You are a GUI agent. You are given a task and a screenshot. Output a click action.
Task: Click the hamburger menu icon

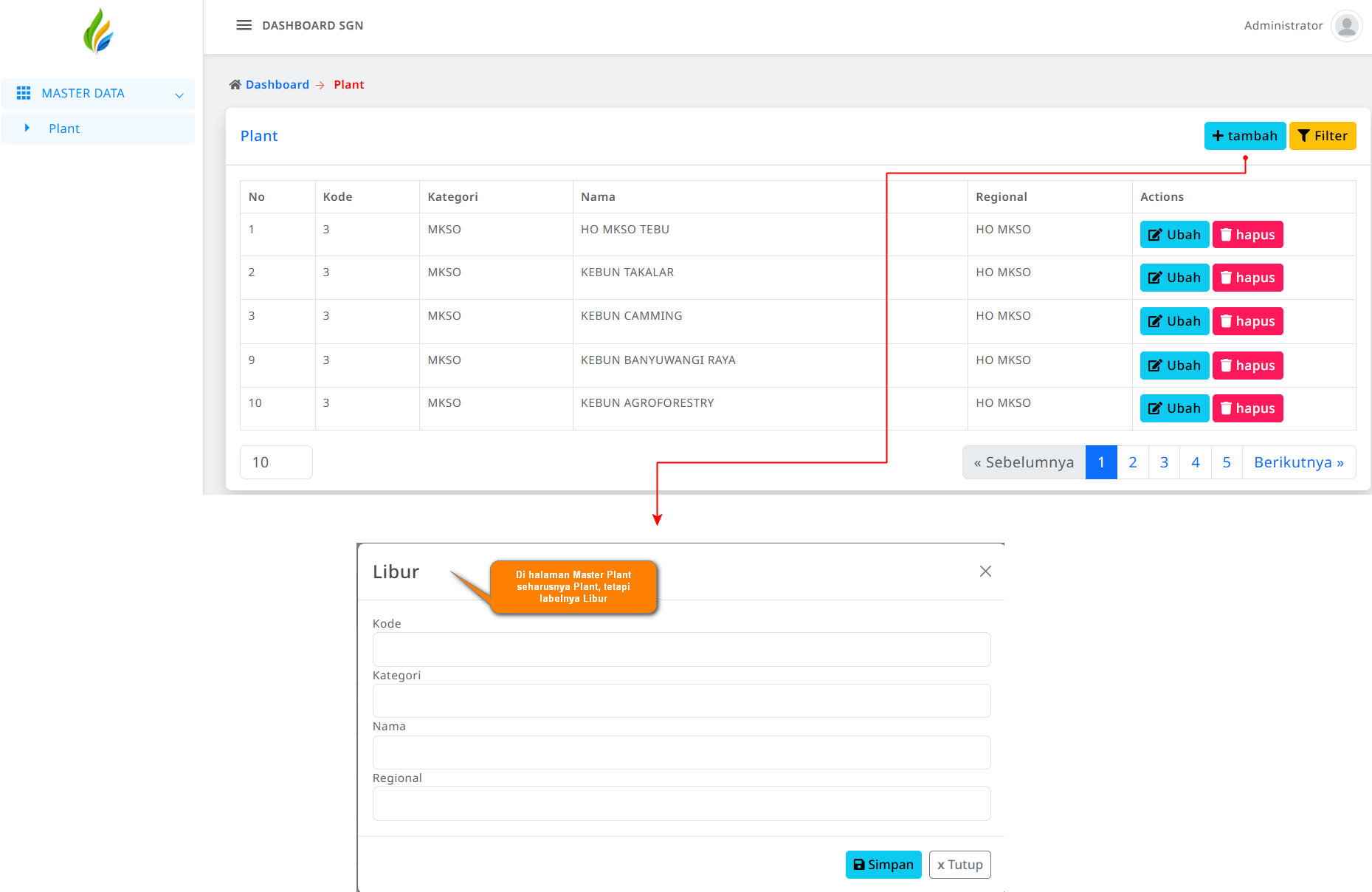pyautogui.click(x=244, y=25)
